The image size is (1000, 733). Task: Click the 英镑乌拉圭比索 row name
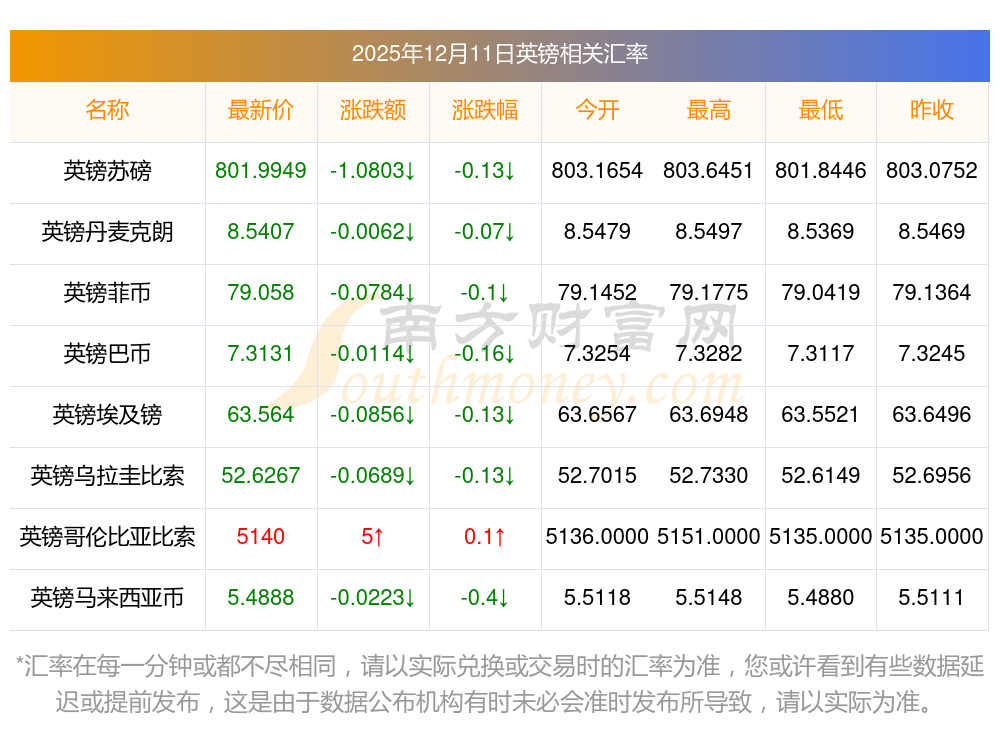coord(107,475)
